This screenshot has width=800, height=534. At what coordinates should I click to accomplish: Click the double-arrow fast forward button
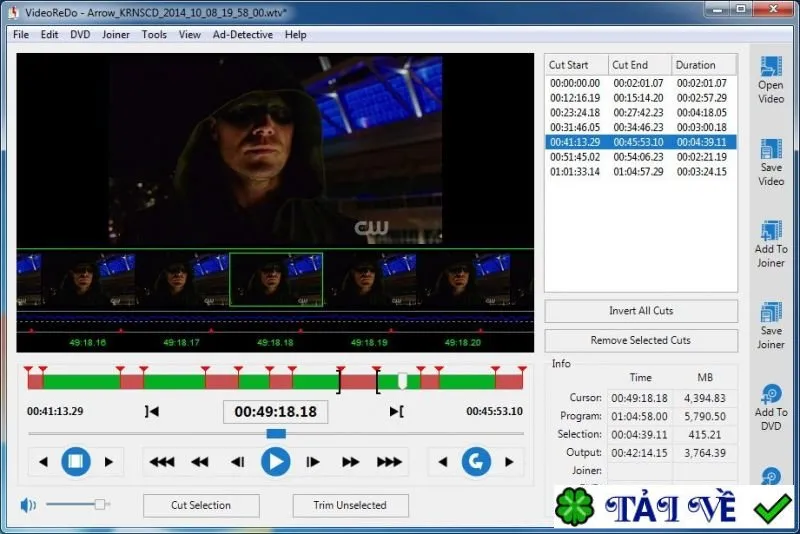(350, 462)
